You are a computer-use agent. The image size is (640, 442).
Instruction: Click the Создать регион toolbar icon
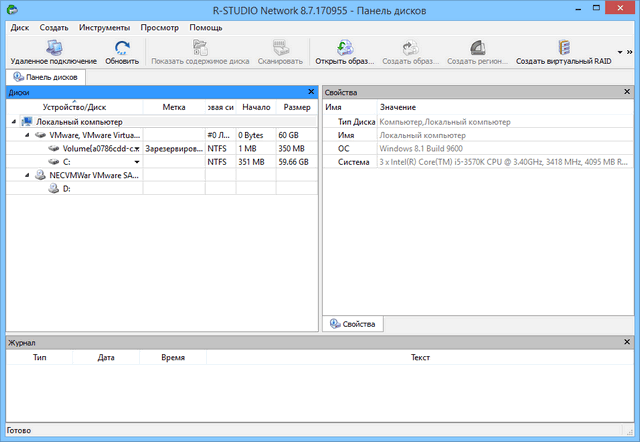tap(478, 47)
